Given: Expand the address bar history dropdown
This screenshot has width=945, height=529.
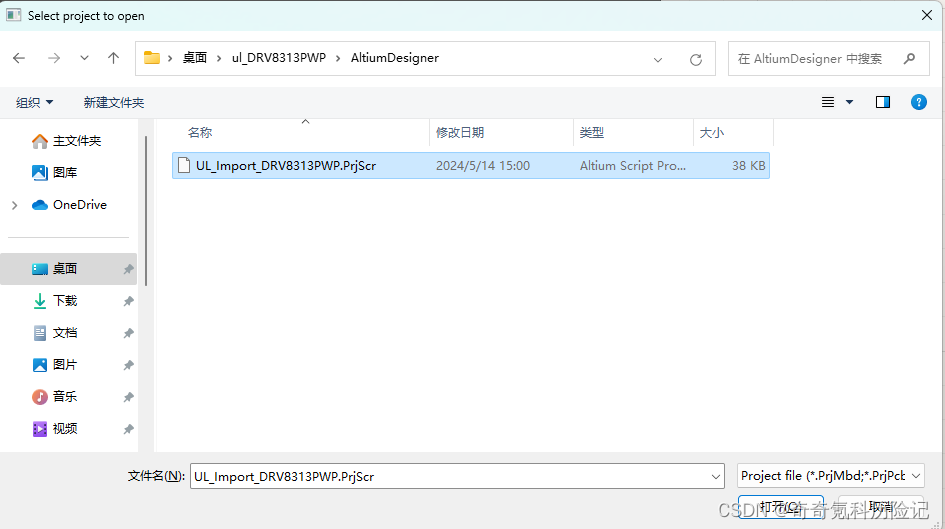Looking at the screenshot, I should click(x=658, y=60).
